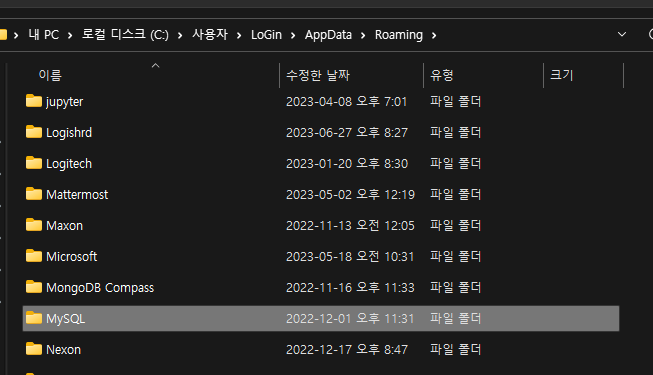Click date 2022-12-01 오후 11:31
The image size is (653, 375).
[350, 319]
